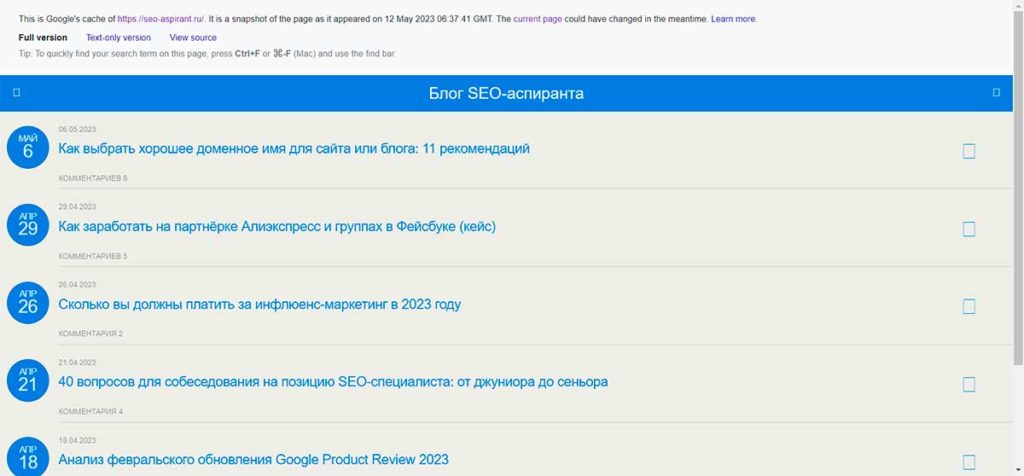The width and height of the screenshot is (1024, 476).
Task: Open the Learn more link
Action: [733, 19]
